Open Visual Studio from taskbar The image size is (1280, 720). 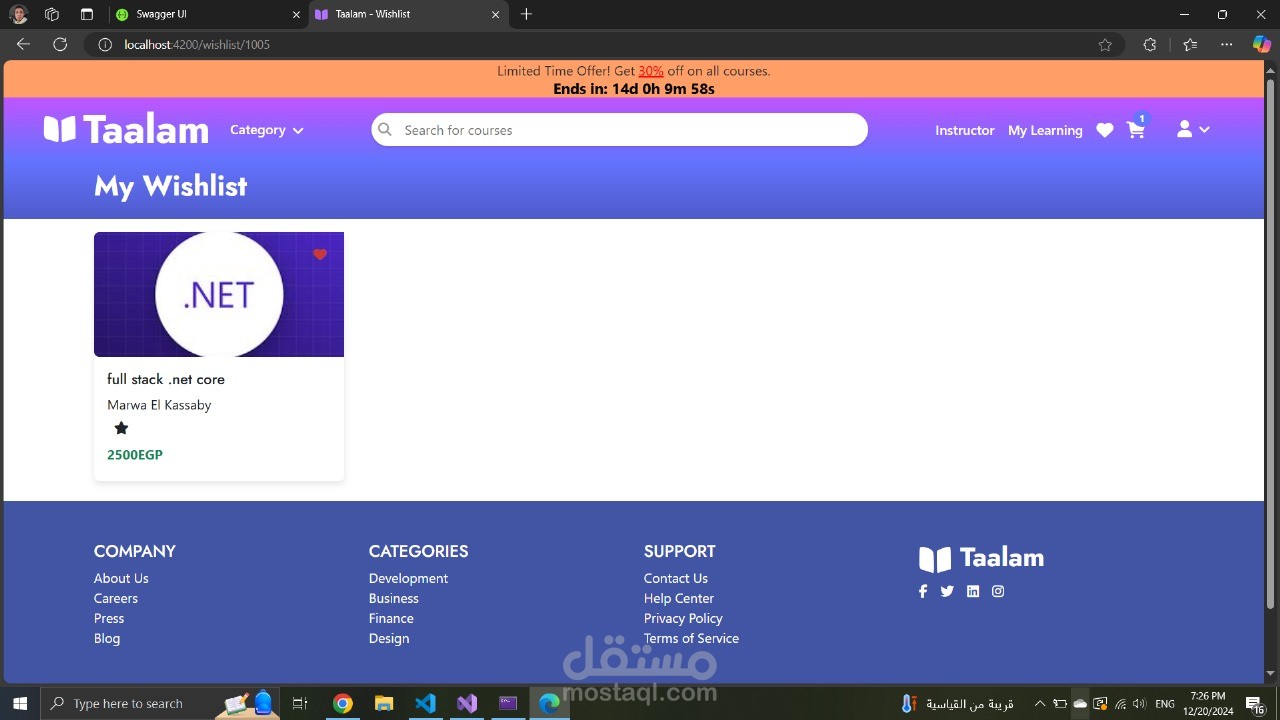(x=467, y=703)
